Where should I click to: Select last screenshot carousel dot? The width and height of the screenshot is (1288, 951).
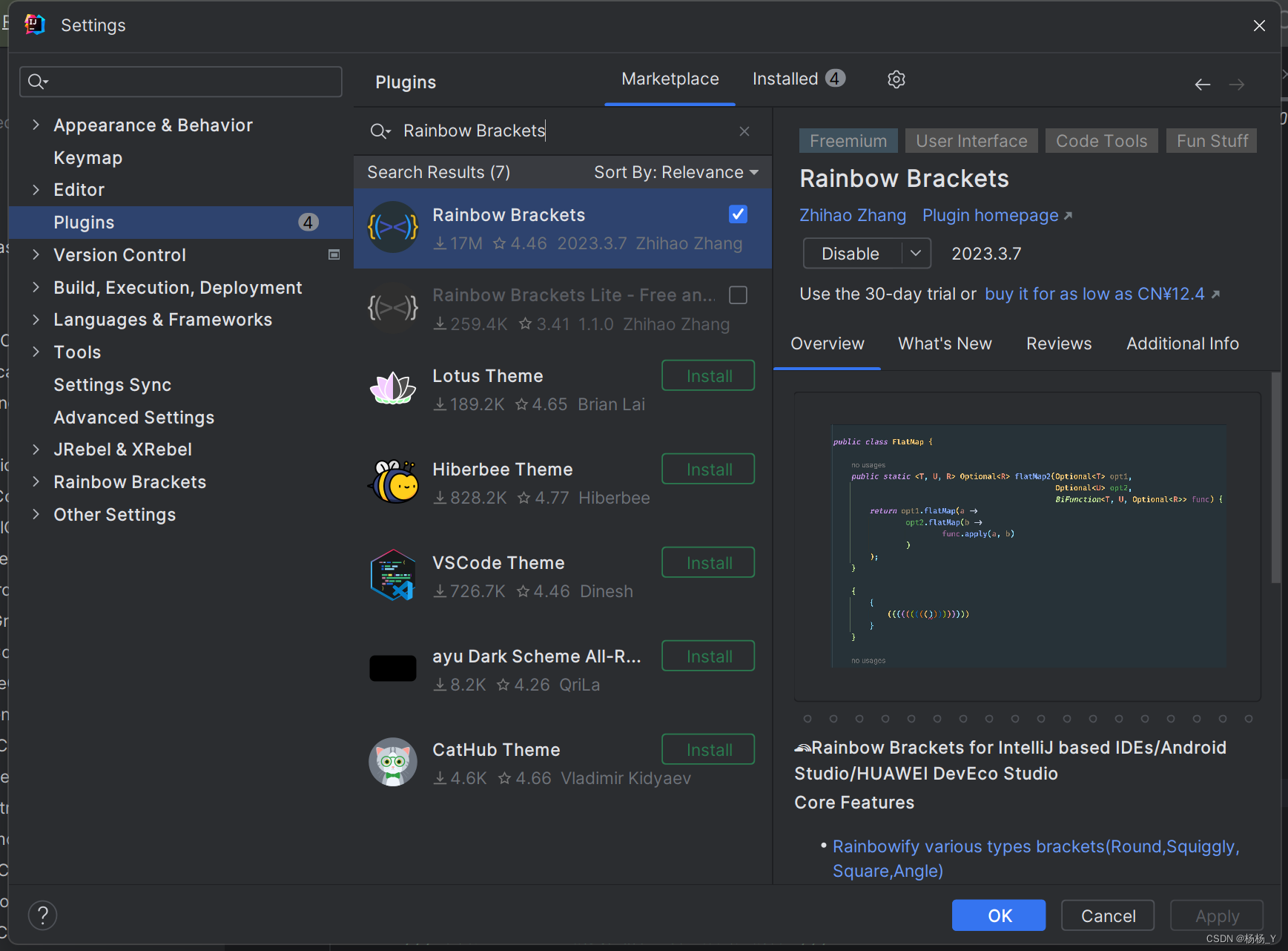pos(1249,719)
